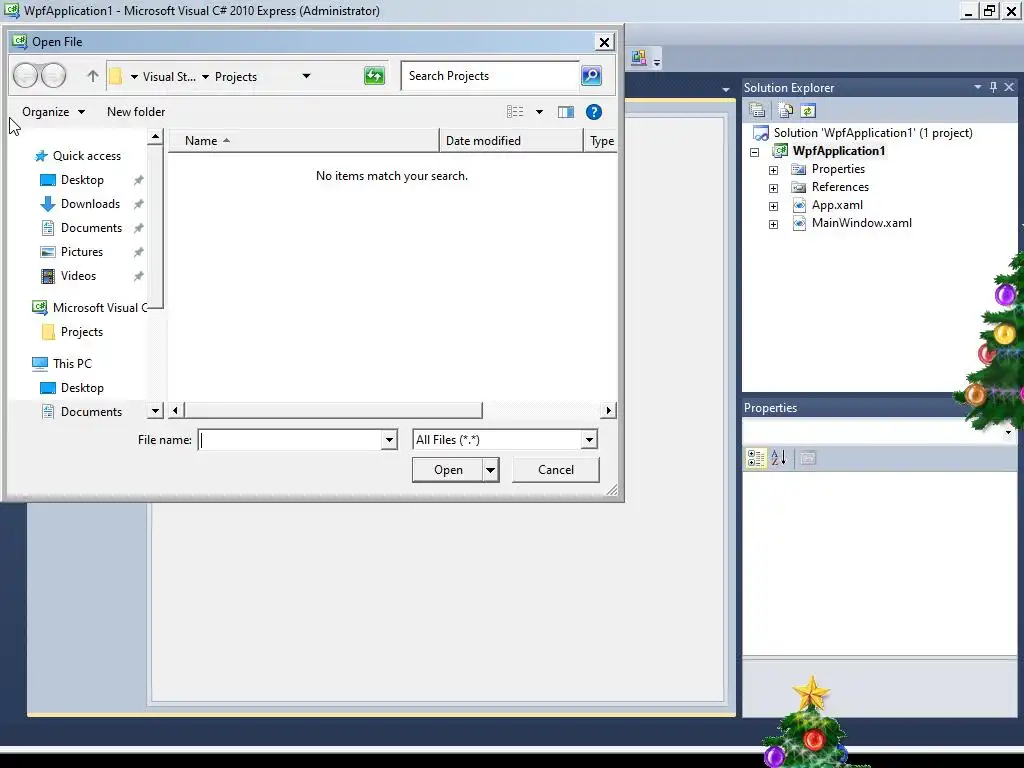Refresh the Solution Explorer tree
Image resolution: width=1024 pixels, height=768 pixels.
(808, 110)
